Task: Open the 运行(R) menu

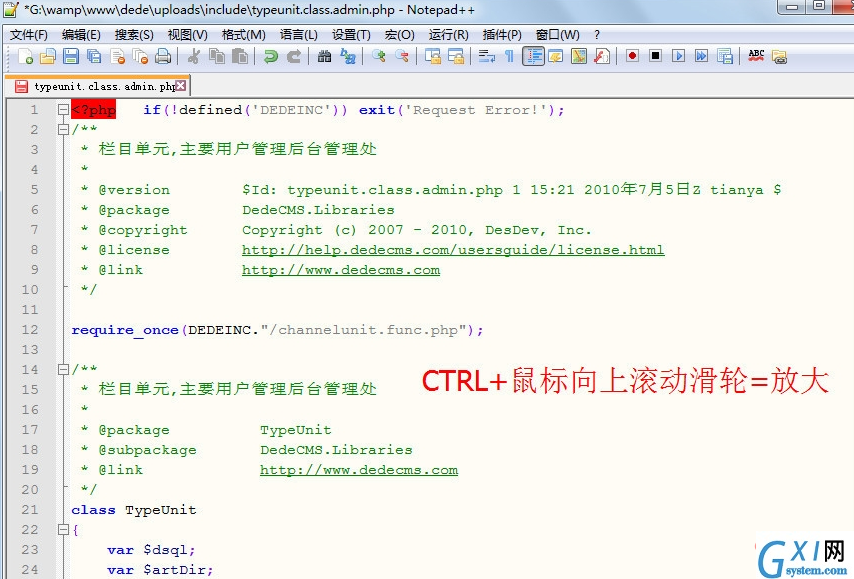Action: point(448,35)
